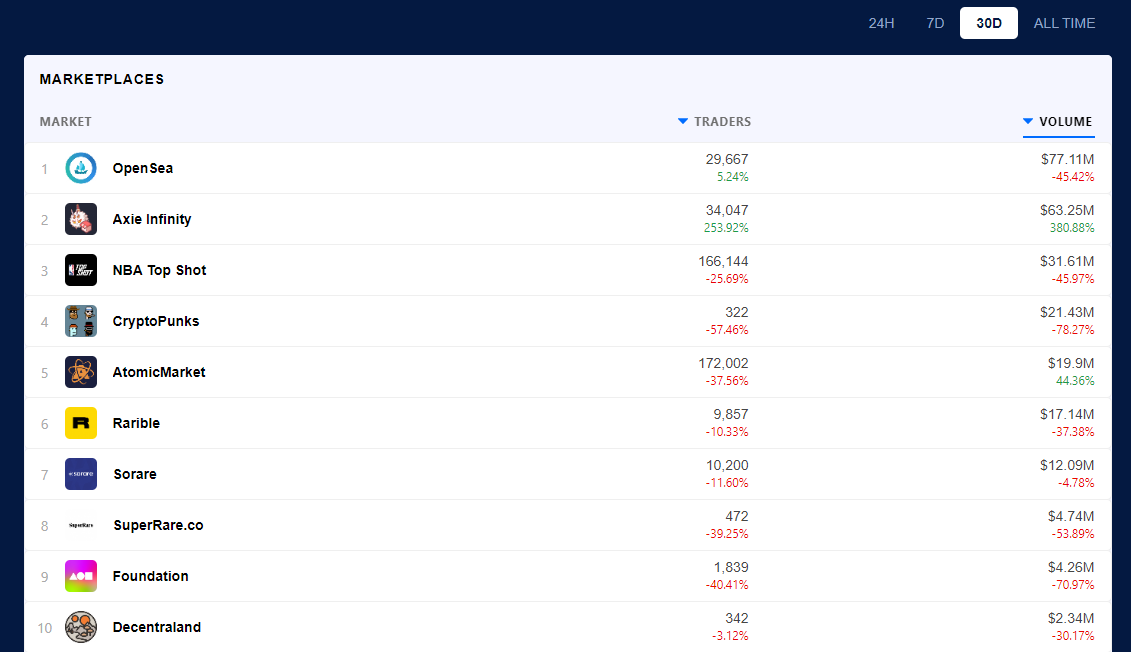1131x652 pixels.
Task: Click Axie Infinity traders count 34,047
Action: tap(727, 211)
